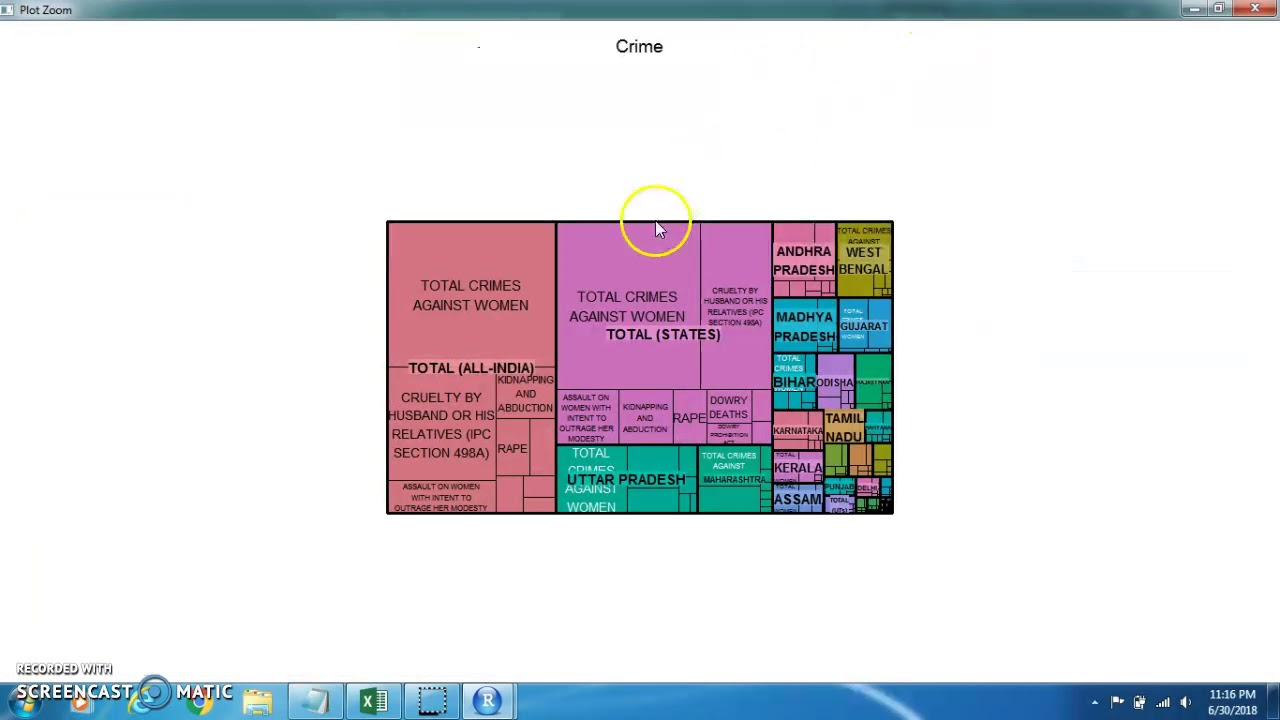Select the ASSAM treemap block

[x=797, y=499]
